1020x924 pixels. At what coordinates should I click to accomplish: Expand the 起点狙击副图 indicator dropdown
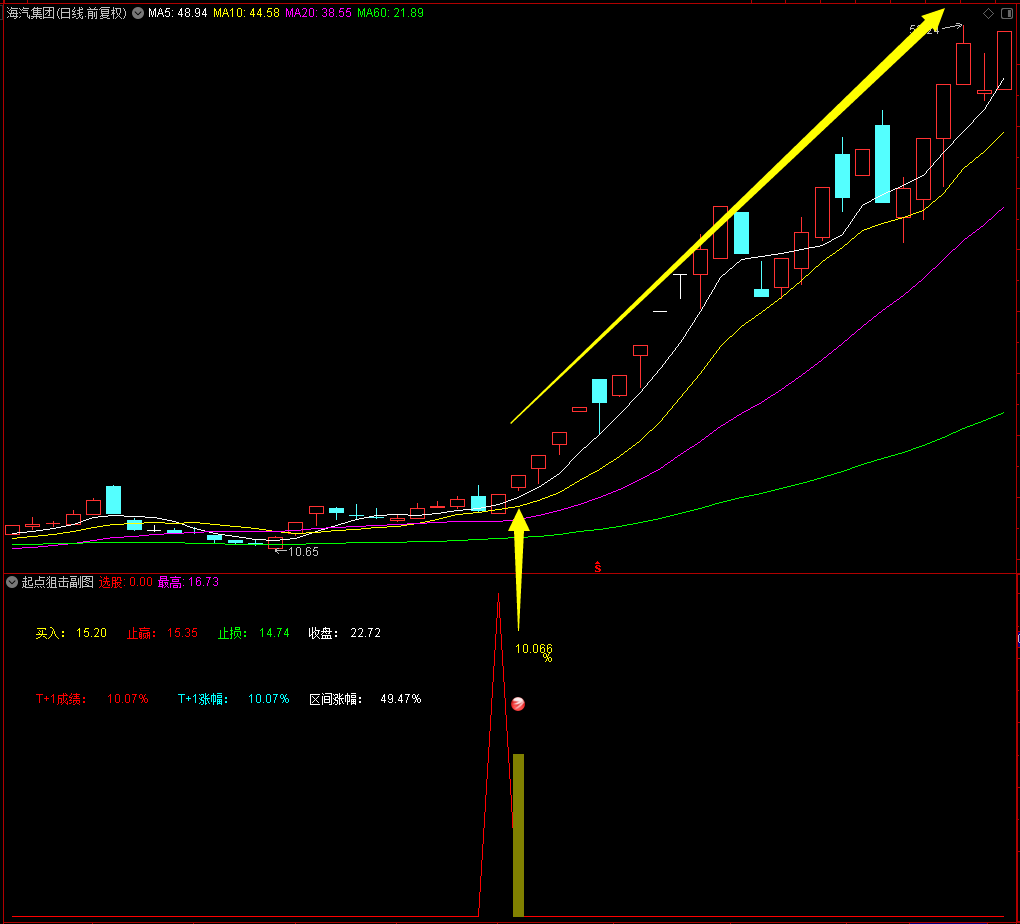[x=12, y=582]
